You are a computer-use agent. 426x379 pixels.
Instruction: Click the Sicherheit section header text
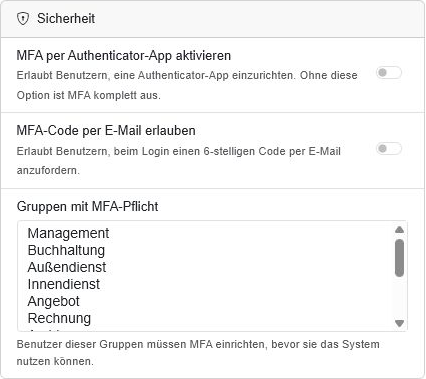66,18
